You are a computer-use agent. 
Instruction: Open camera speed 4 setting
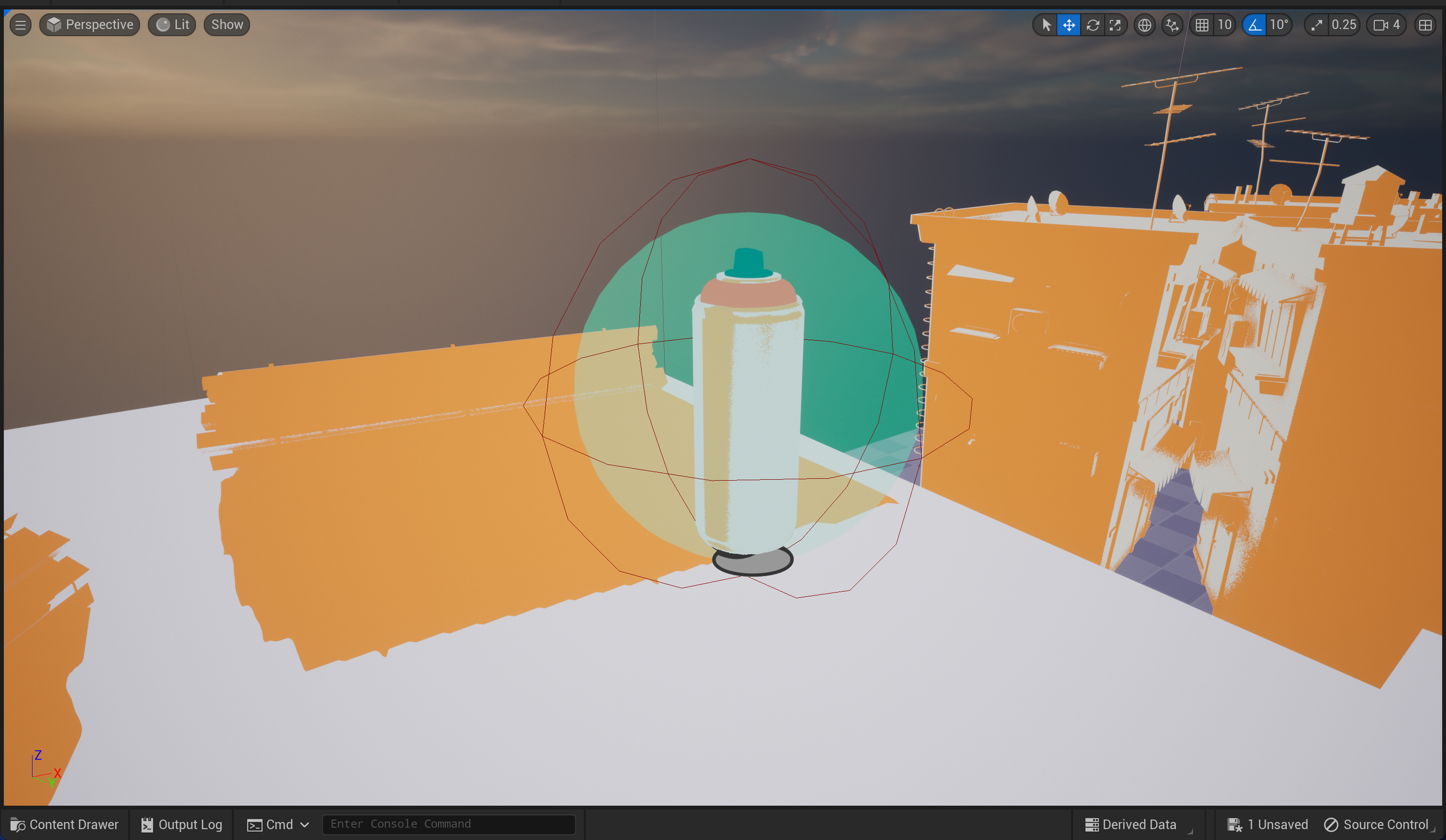(1386, 25)
